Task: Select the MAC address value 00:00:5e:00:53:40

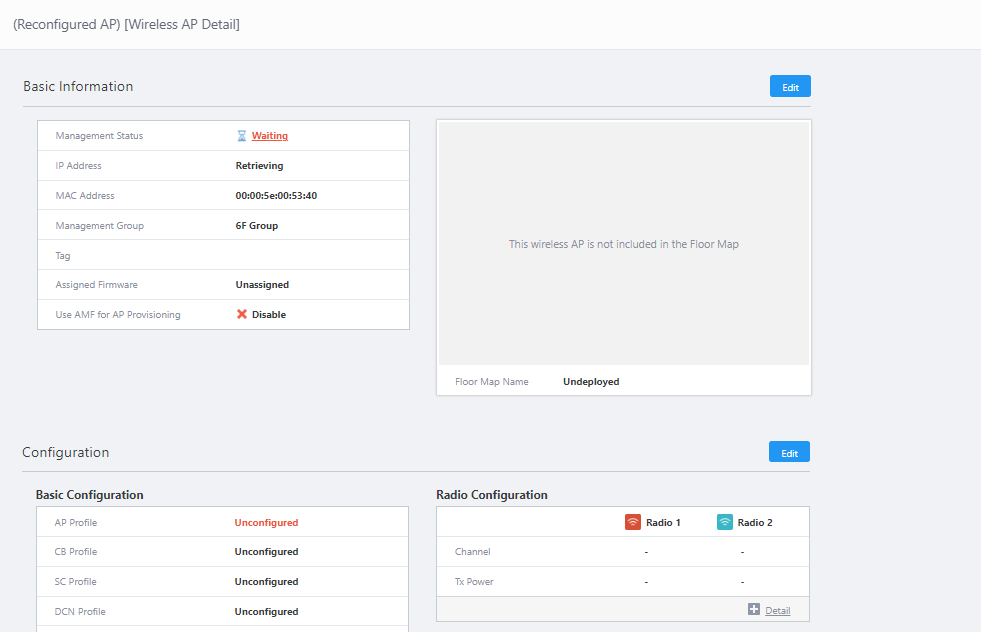Action: pyautogui.click(x=276, y=196)
